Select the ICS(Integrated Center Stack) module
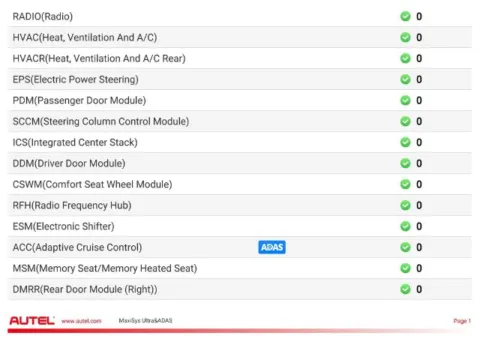Viewport: 480px width, 360px height. (240, 142)
